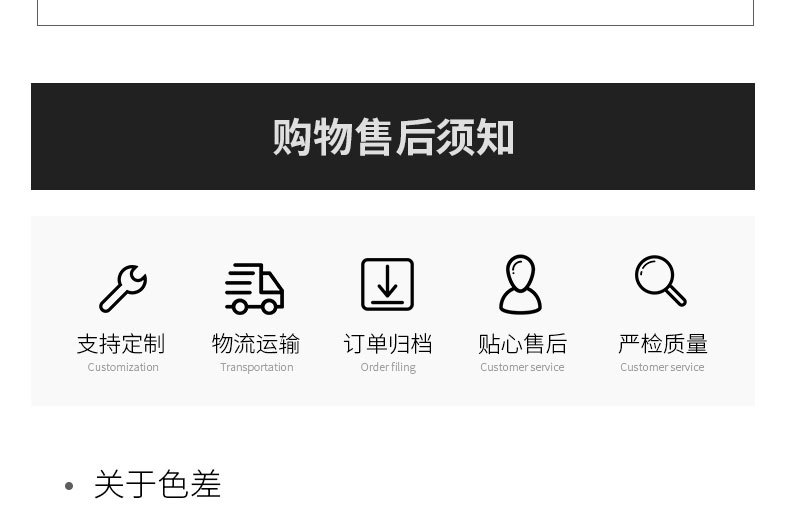The image size is (790, 525).
Task: Click the magnifying glass quality inspection icon
Action: pyautogui.click(x=661, y=281)
